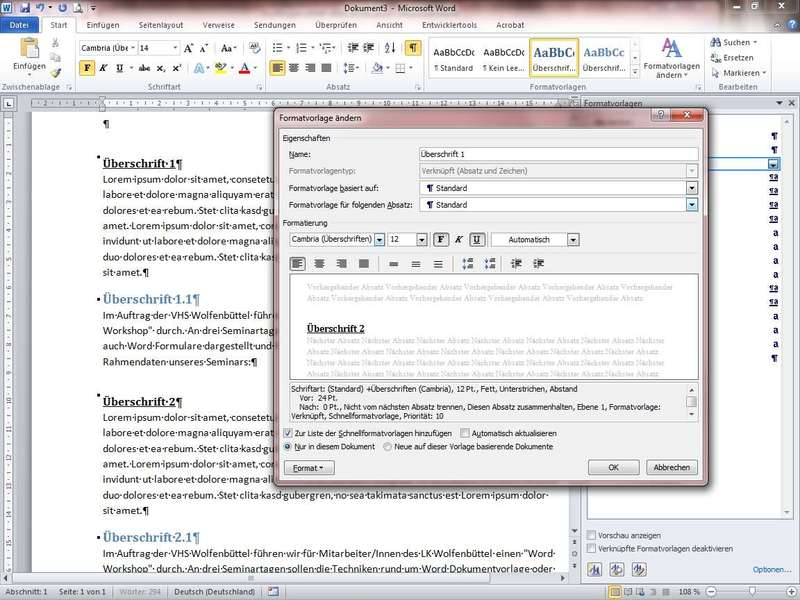Click the Bold button in the dialog
The image size is (800, 600).
tap(439, 240)
